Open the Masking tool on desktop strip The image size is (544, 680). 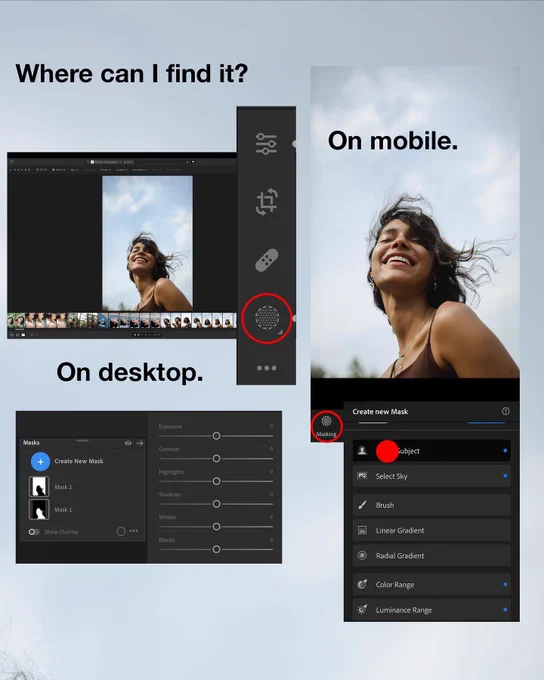(x=266, y=318)
